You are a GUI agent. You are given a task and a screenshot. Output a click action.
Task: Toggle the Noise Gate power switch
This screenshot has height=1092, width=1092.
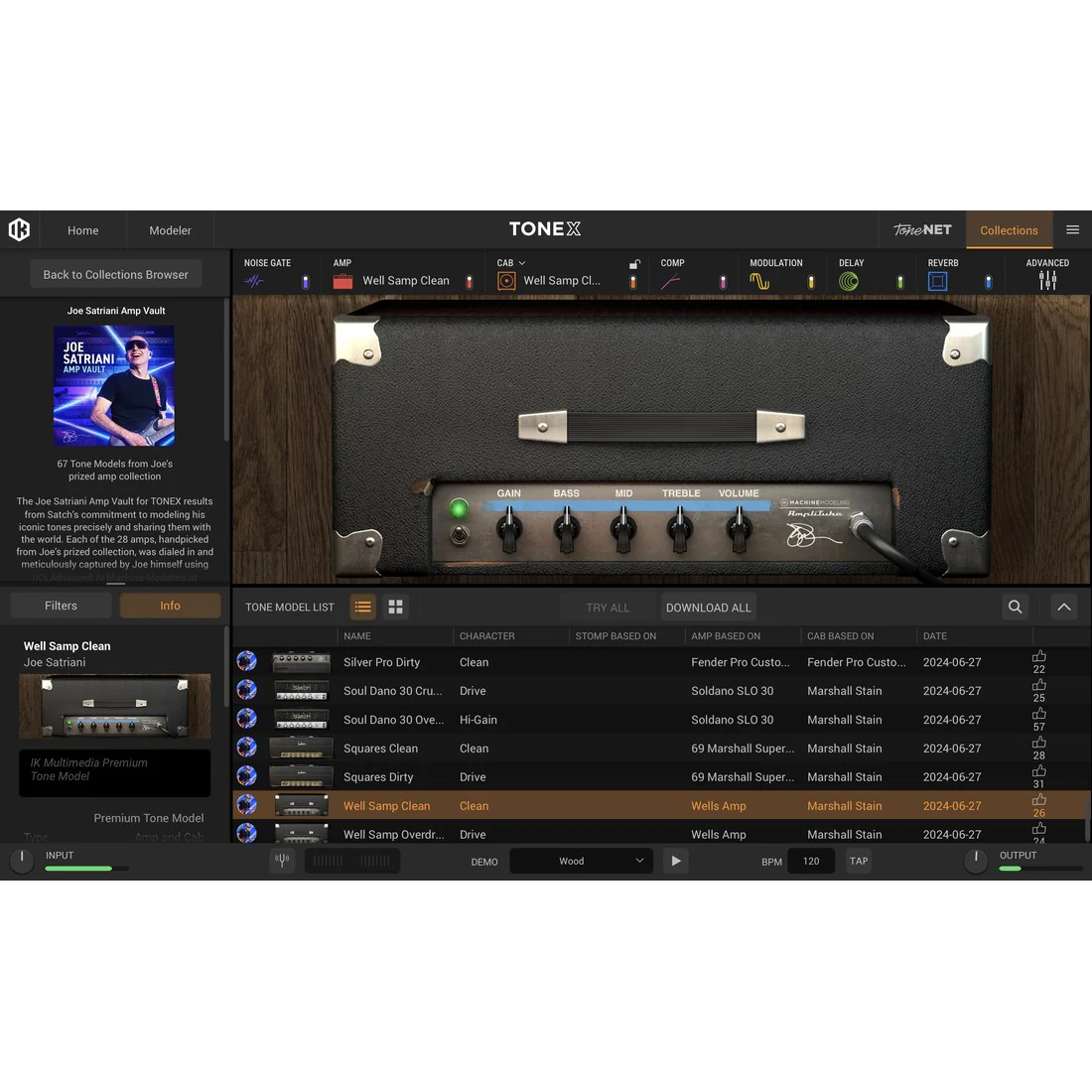point(305,282)
